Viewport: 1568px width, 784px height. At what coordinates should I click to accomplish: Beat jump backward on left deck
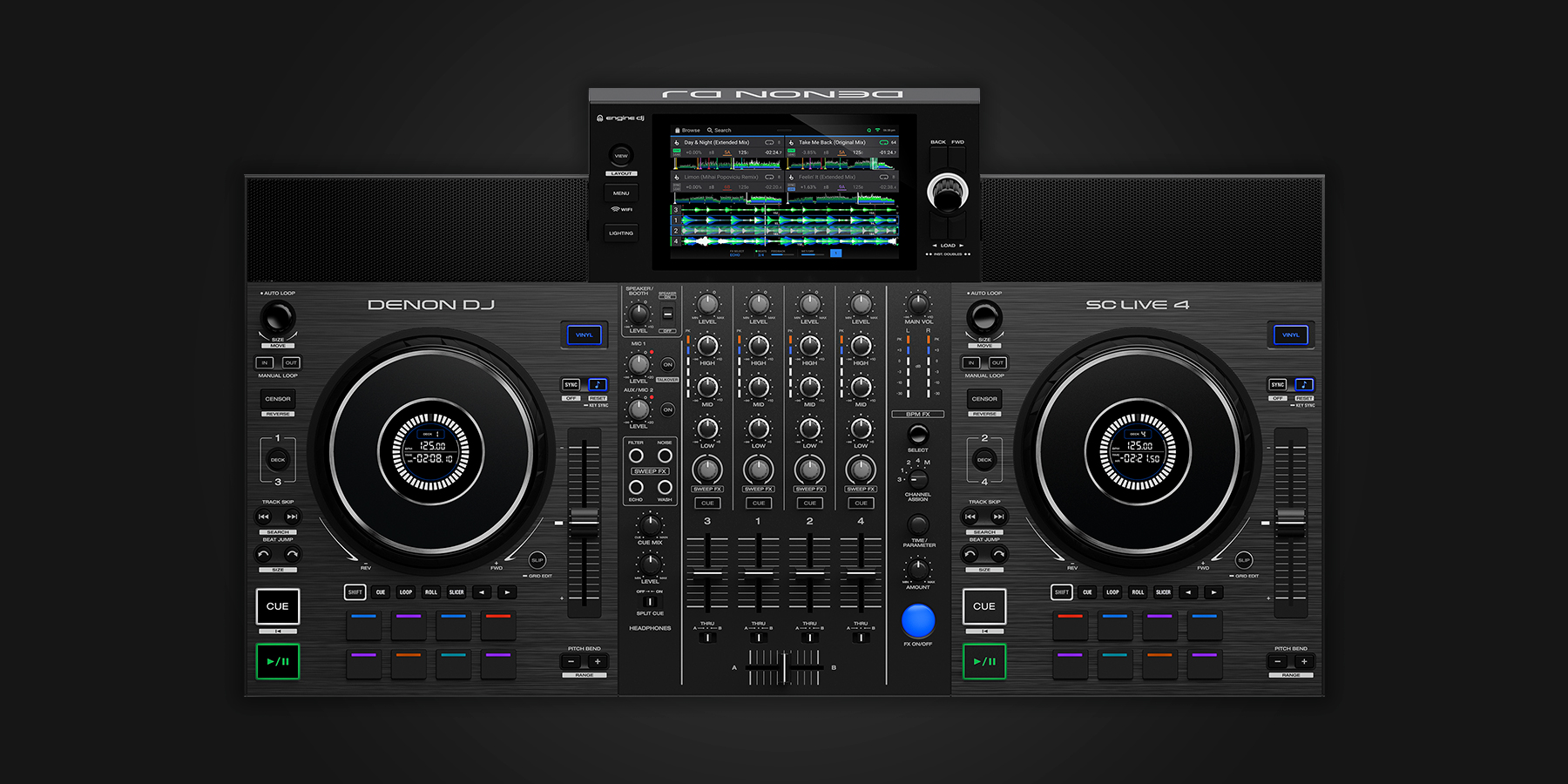(x=264, y=554)
